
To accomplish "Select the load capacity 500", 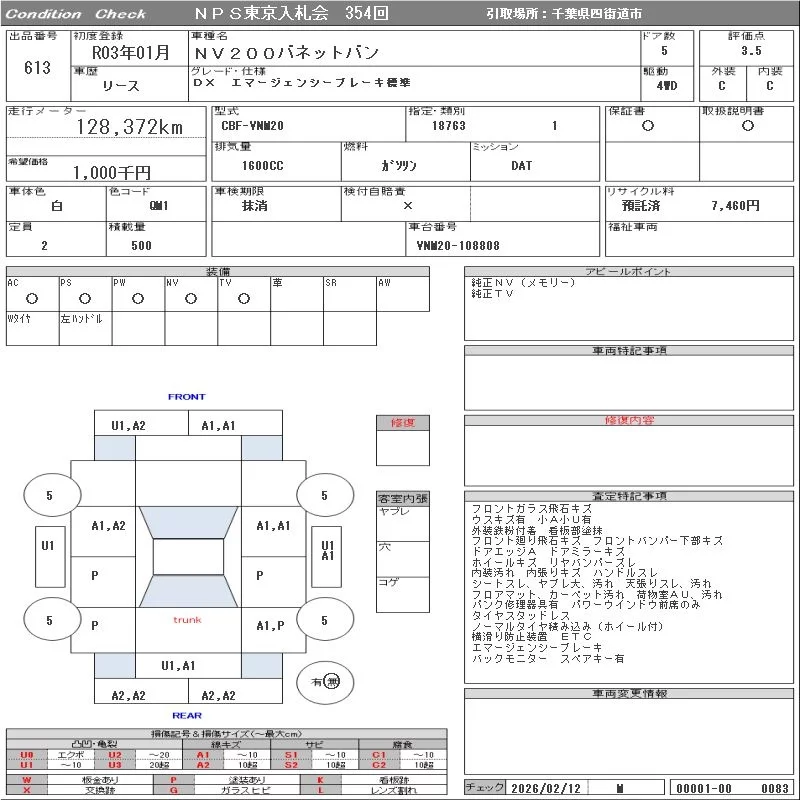I will (x=141, y=246).
